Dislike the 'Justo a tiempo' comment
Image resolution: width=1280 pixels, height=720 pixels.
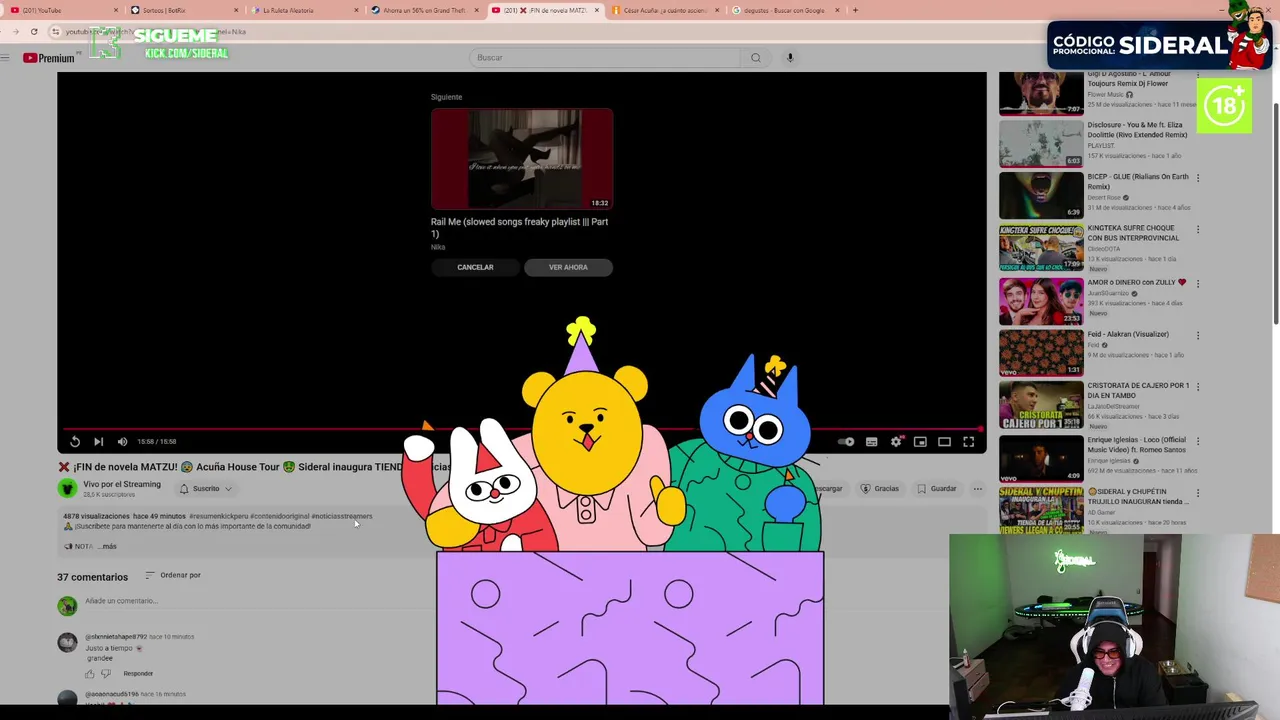click(106, 673)
